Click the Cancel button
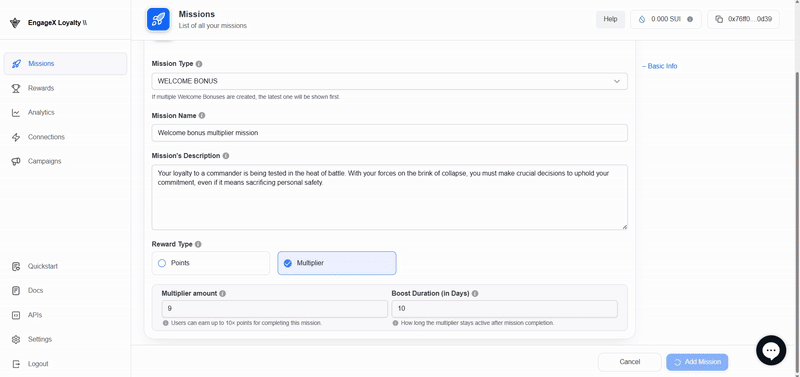This screenshot has width=800, height=377. pyautogui.click(x=630, y=362)
